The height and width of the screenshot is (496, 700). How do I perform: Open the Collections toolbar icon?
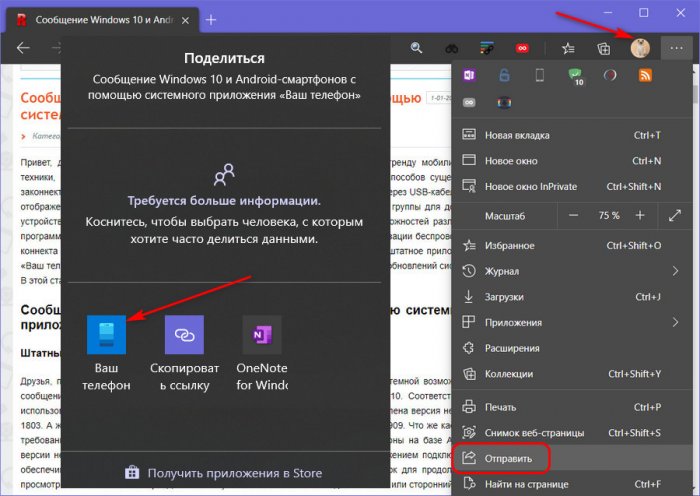[604, 47]
